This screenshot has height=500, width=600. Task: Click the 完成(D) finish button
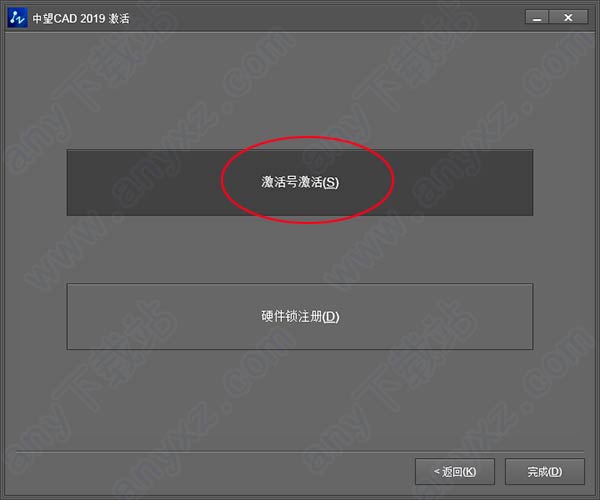545,472
